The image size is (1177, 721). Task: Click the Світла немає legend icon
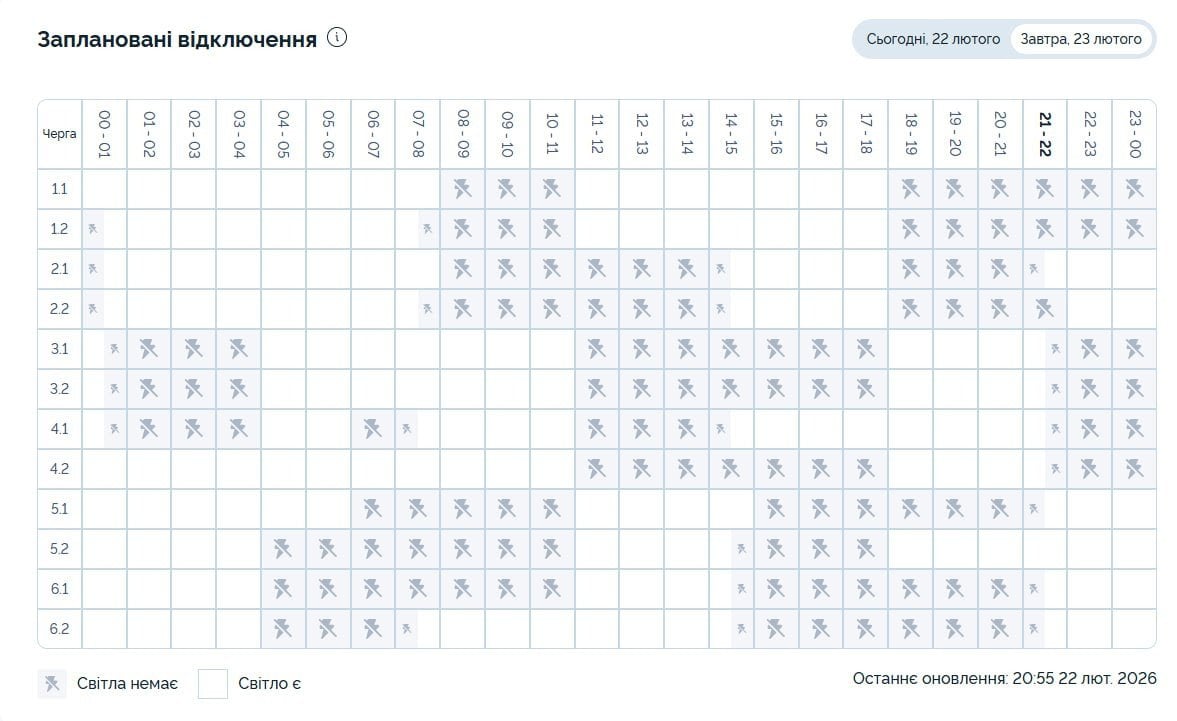point(52,684)
